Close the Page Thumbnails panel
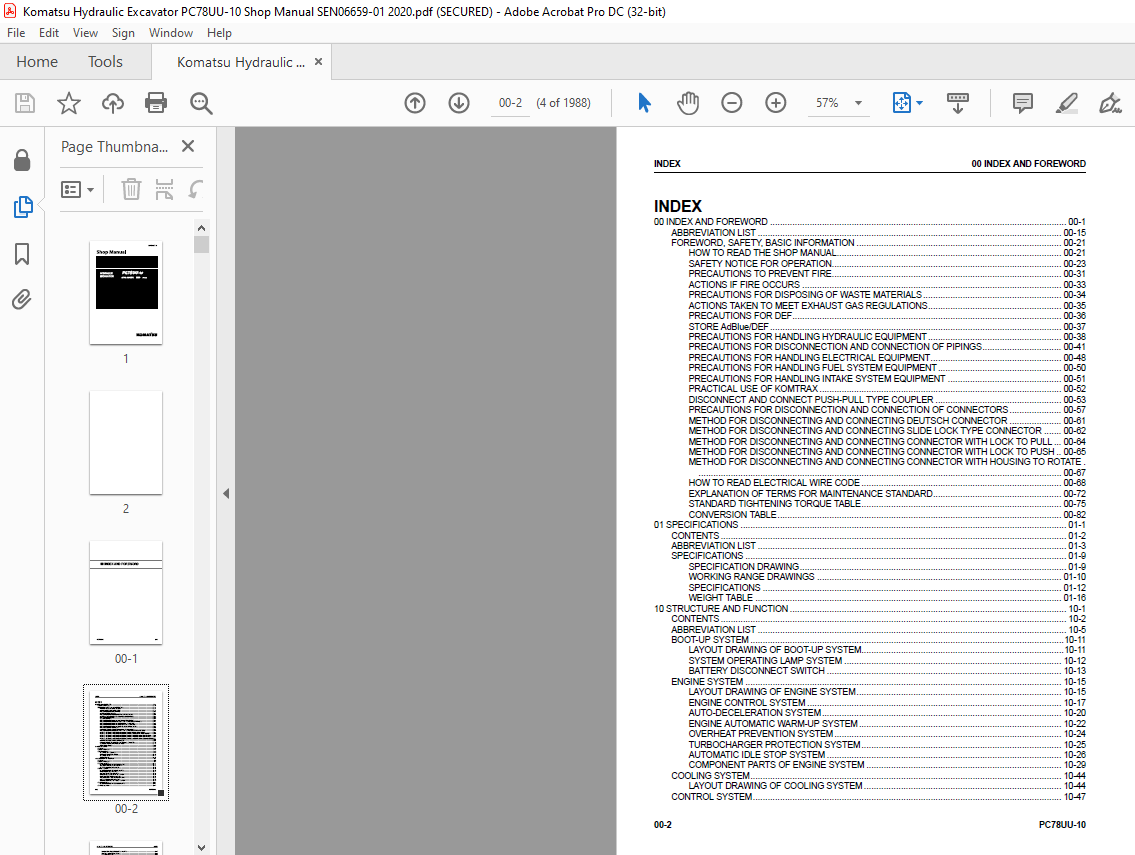The height and width of the screenshot is (855, 1135). 188,146
